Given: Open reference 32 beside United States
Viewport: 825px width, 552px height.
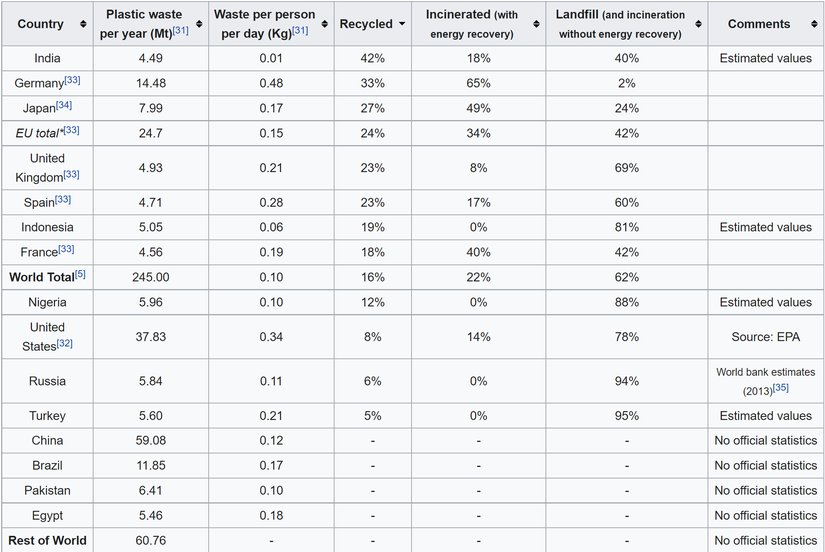Looking at the screenshot, I should [x=65, y=343].
